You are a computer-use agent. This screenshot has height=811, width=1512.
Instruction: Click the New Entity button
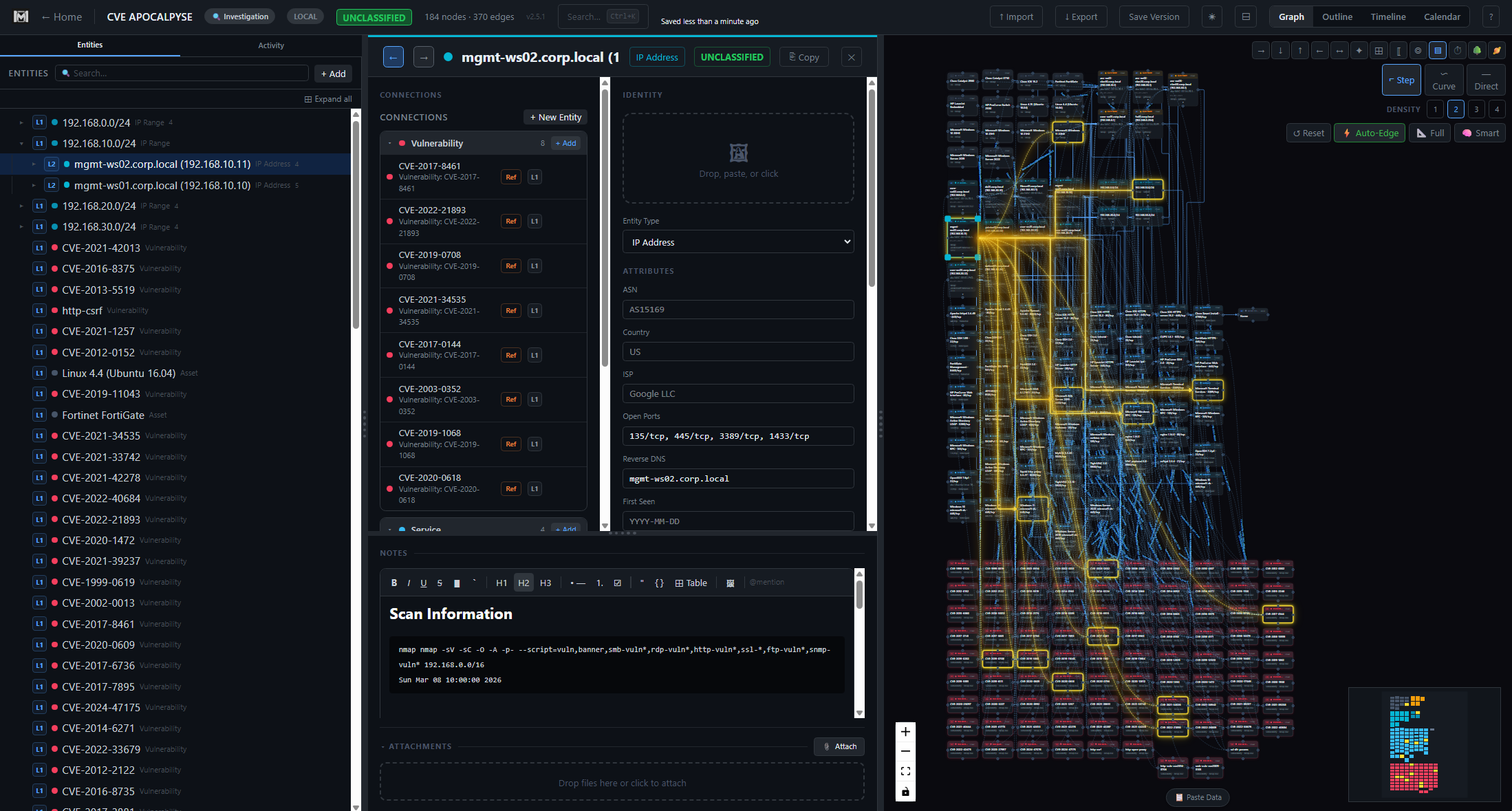click(555, 117)
